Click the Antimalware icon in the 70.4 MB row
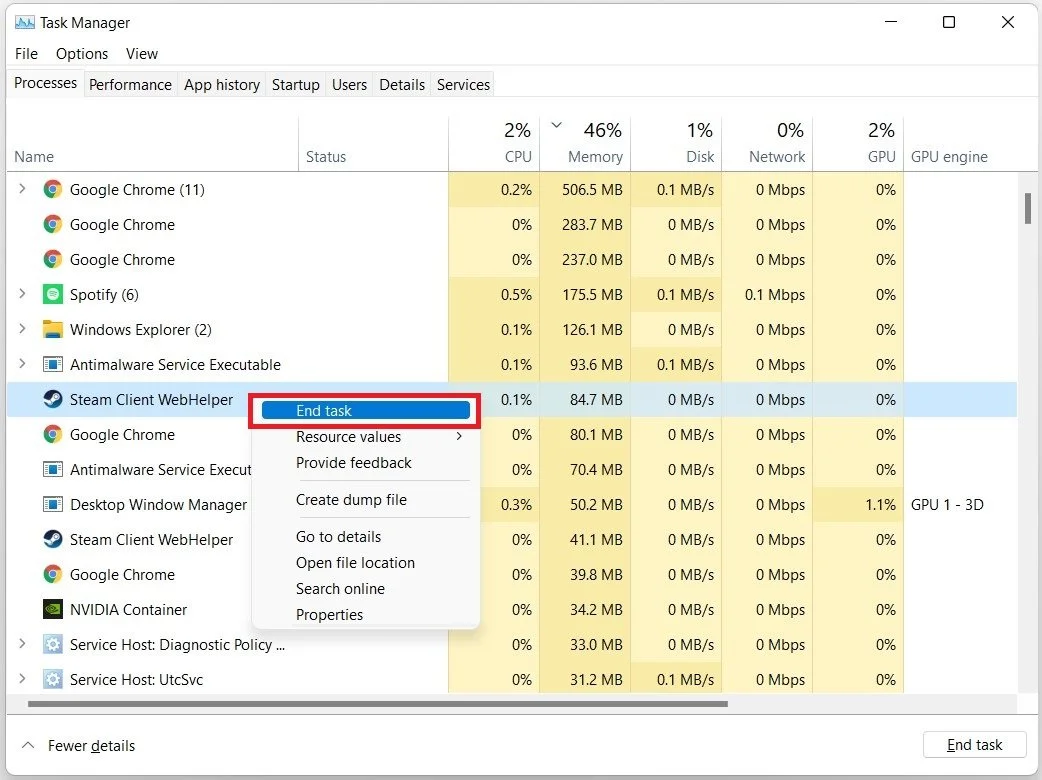This screenshot has height=780, width=1042. coord(52,469)
